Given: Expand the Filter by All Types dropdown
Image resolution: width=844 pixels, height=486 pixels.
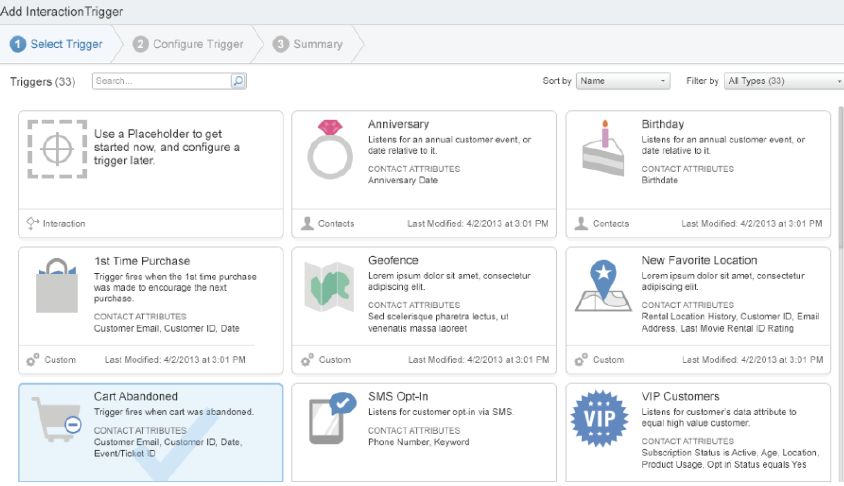Looking at the screenshot, I should [783, 81].
